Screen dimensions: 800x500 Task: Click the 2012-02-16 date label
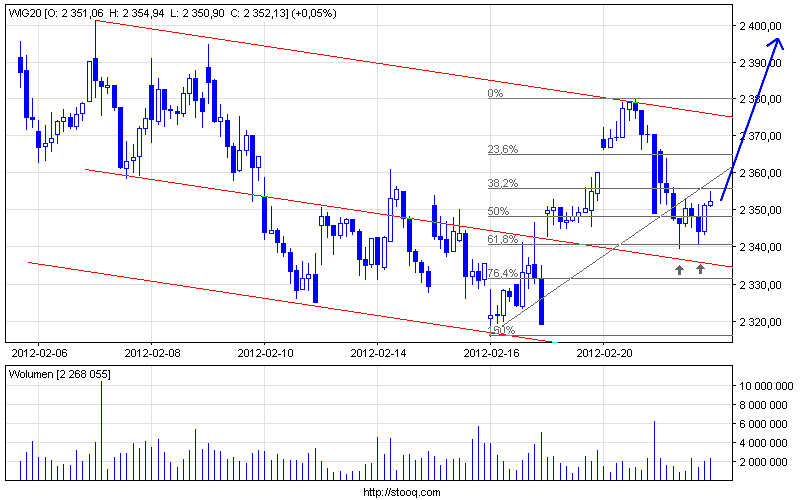point(491,353)
